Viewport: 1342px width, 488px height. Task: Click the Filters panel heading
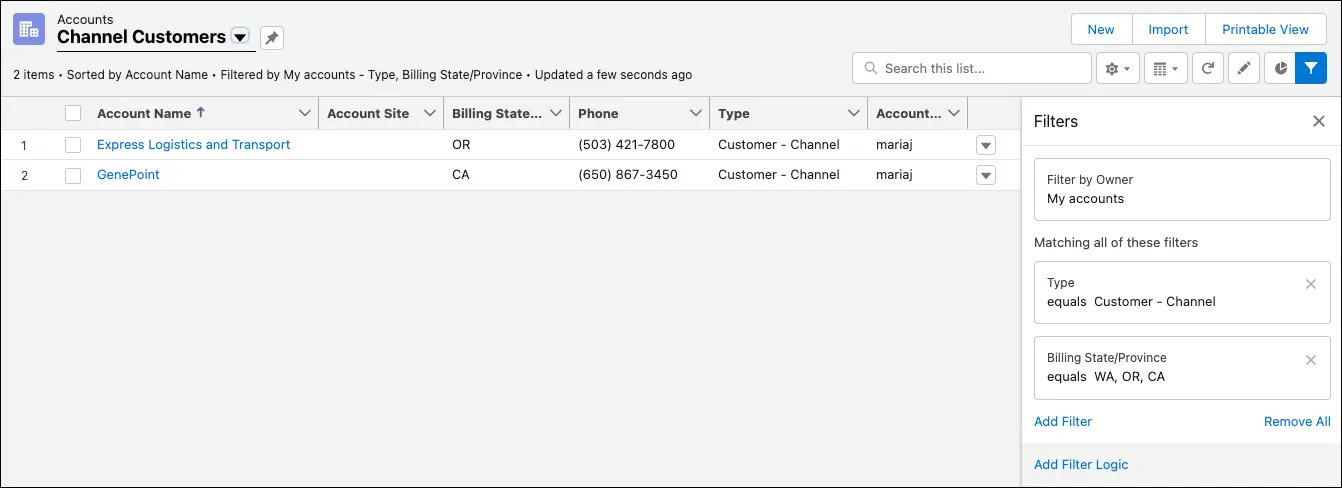[1056, 121]
